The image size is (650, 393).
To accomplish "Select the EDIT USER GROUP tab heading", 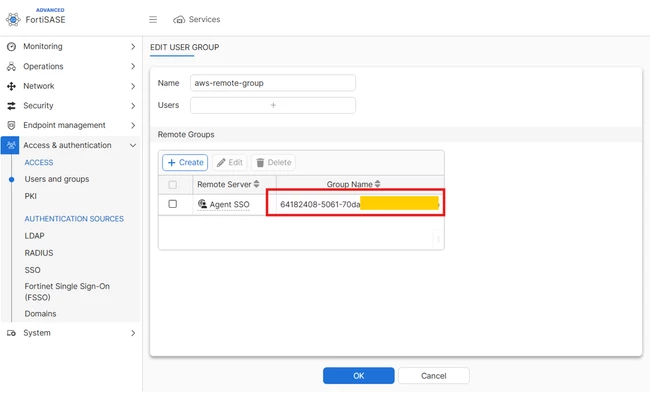I will tap(184, 47).
